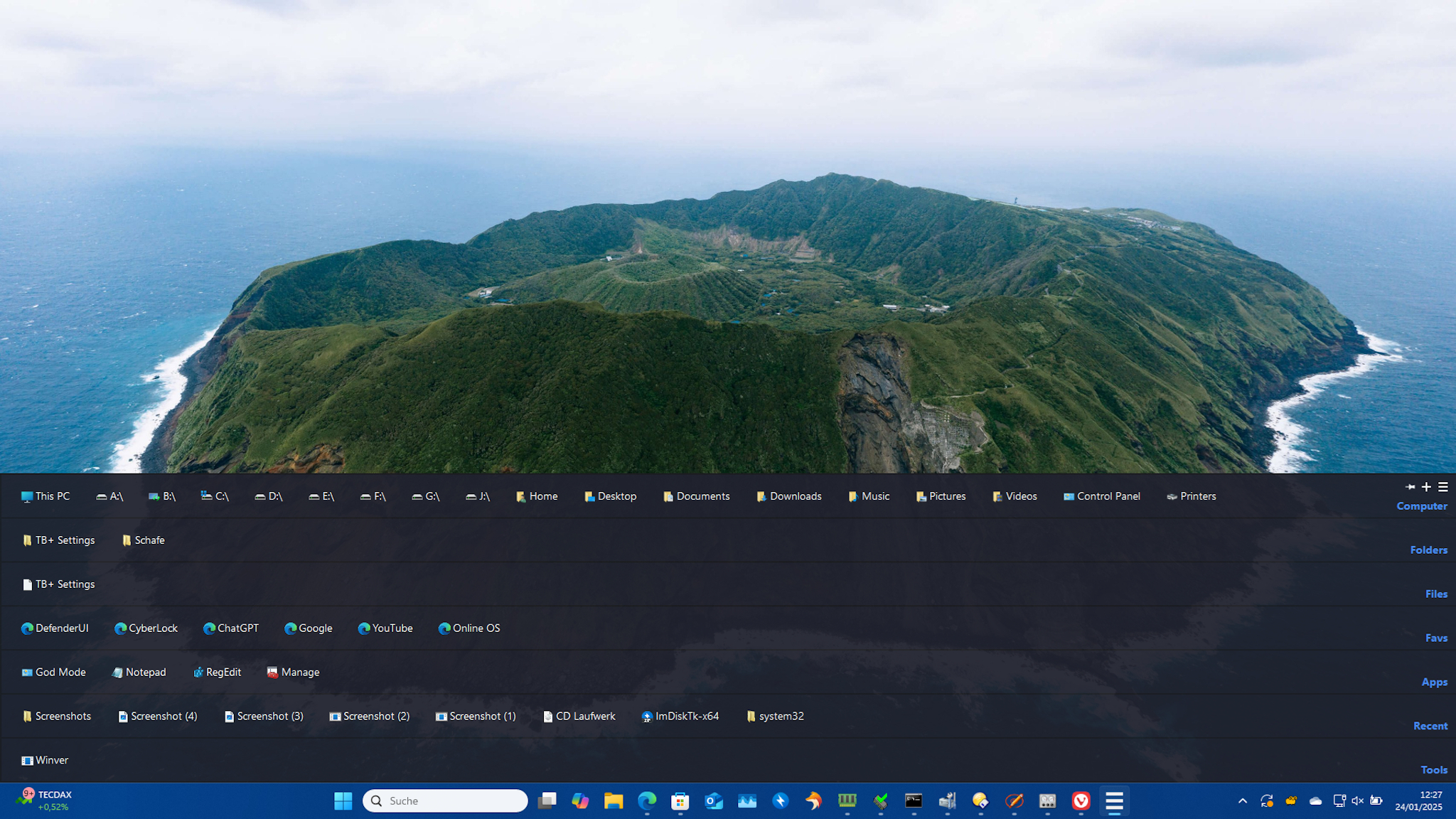Click inside the Suche search field
Image resolution: width=1456 pixels, height=819 pixels.
(444, 801)
